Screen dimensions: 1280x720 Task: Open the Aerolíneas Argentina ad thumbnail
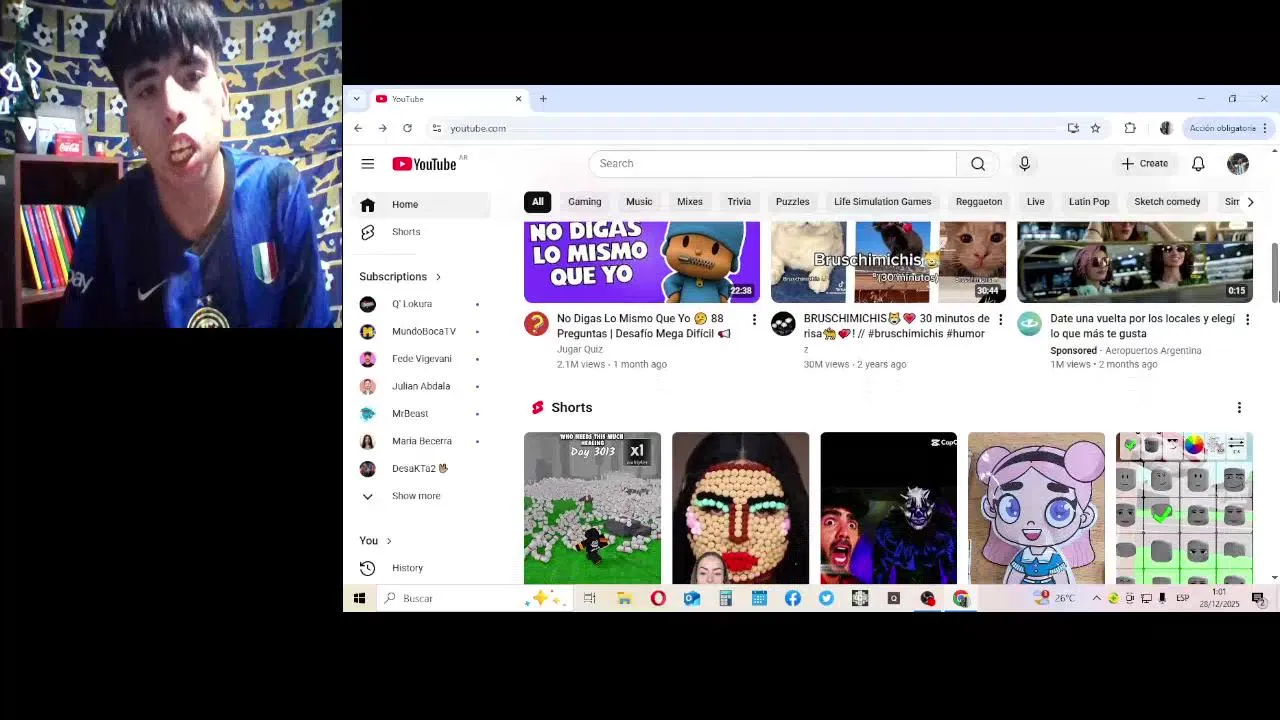(1135, 262)
